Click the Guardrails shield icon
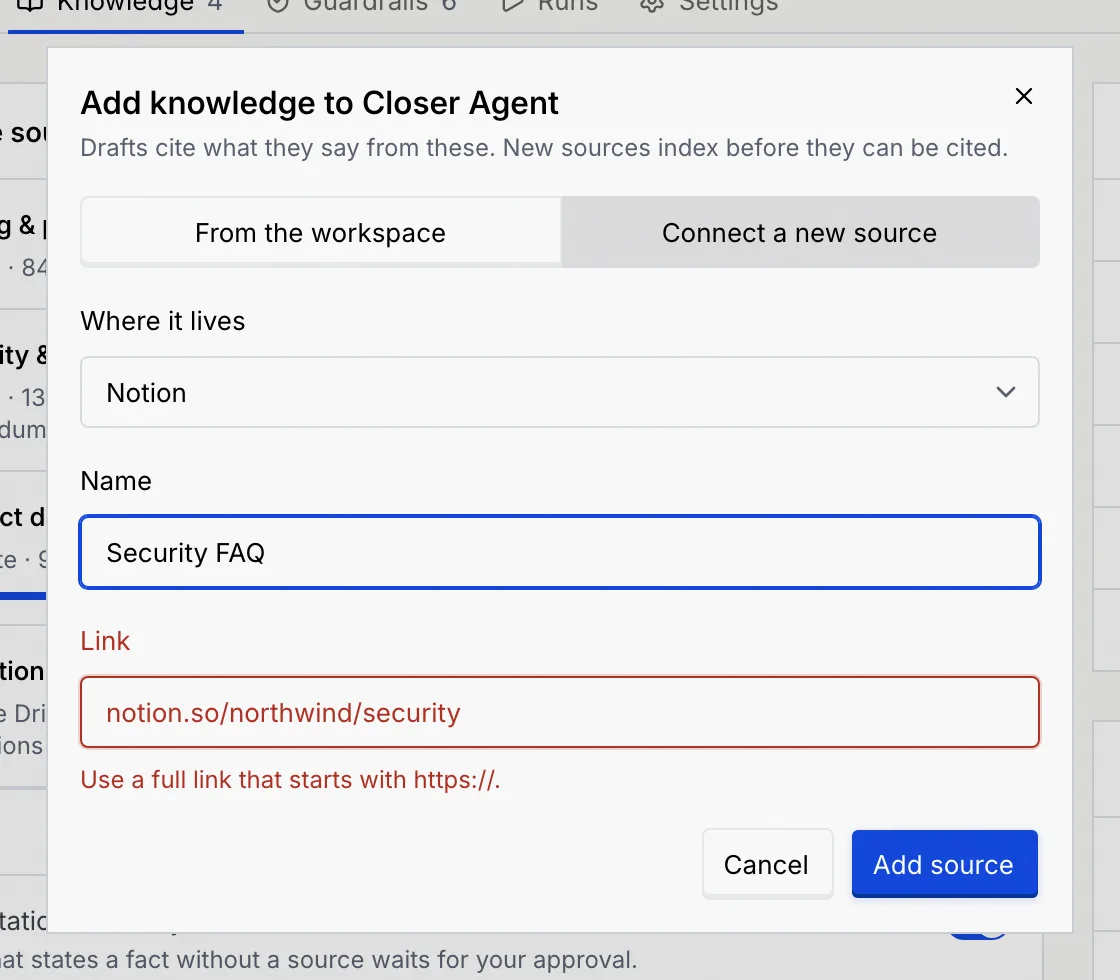1120x980 pixels. click(x=278, y=6)
